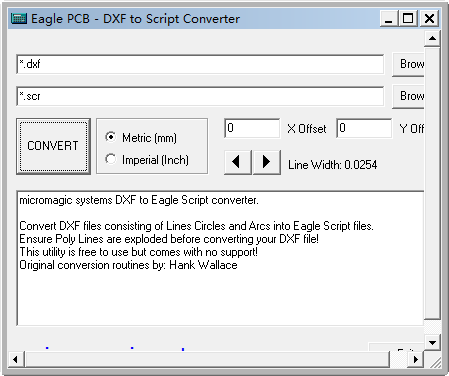The width and height of the screenshot is (449, 376).
Task: Click horizontal scrollbar left arrow
Action: (x=15, y=360)
